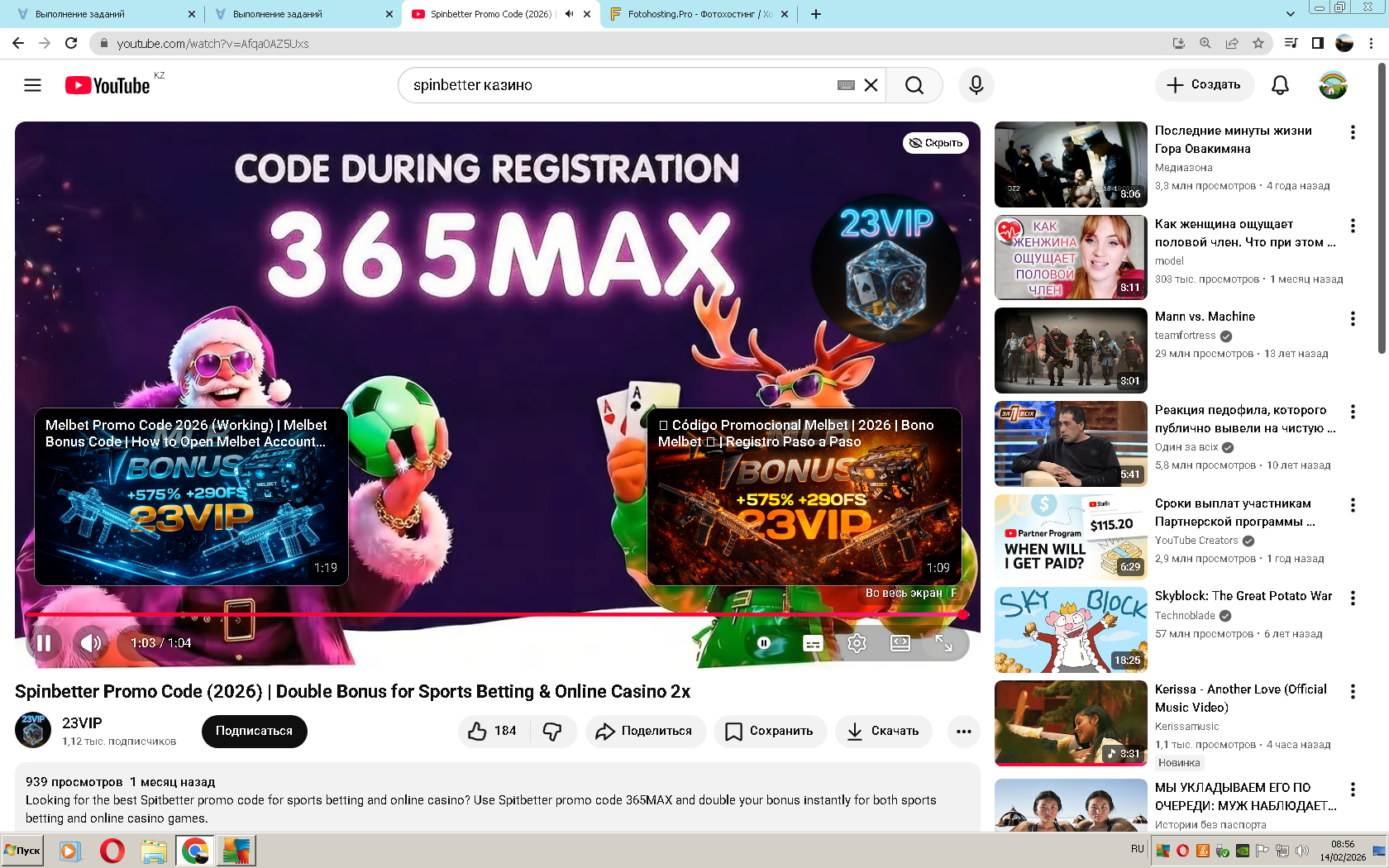Close the Fotohosting.Pro tab
1389x868 pixels.
pos(785,14)
